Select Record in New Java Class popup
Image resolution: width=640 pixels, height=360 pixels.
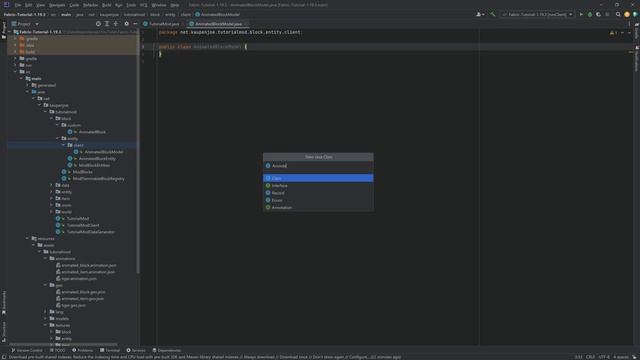tap(318, 193)
